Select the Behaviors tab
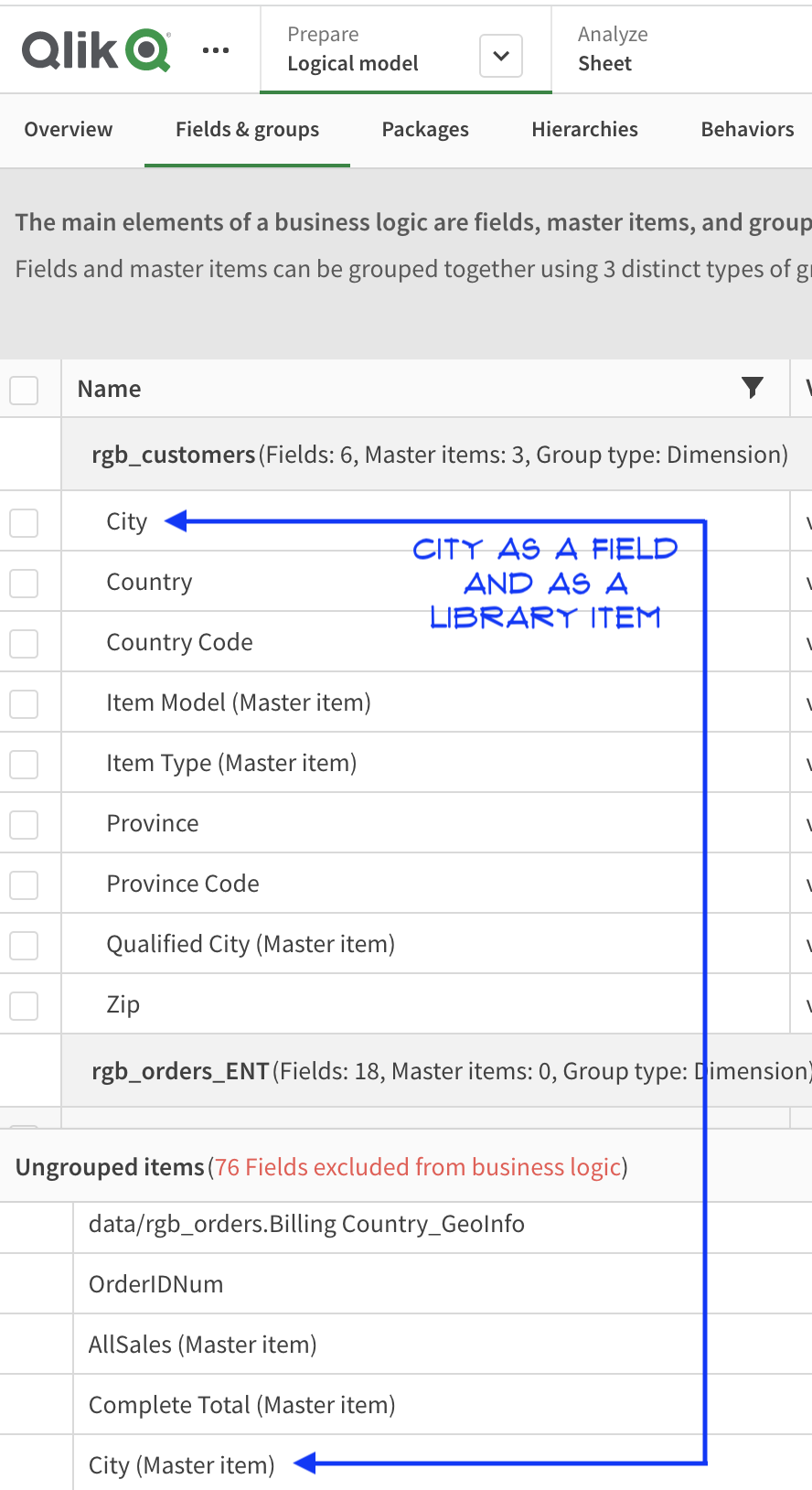 pos(747,130)
